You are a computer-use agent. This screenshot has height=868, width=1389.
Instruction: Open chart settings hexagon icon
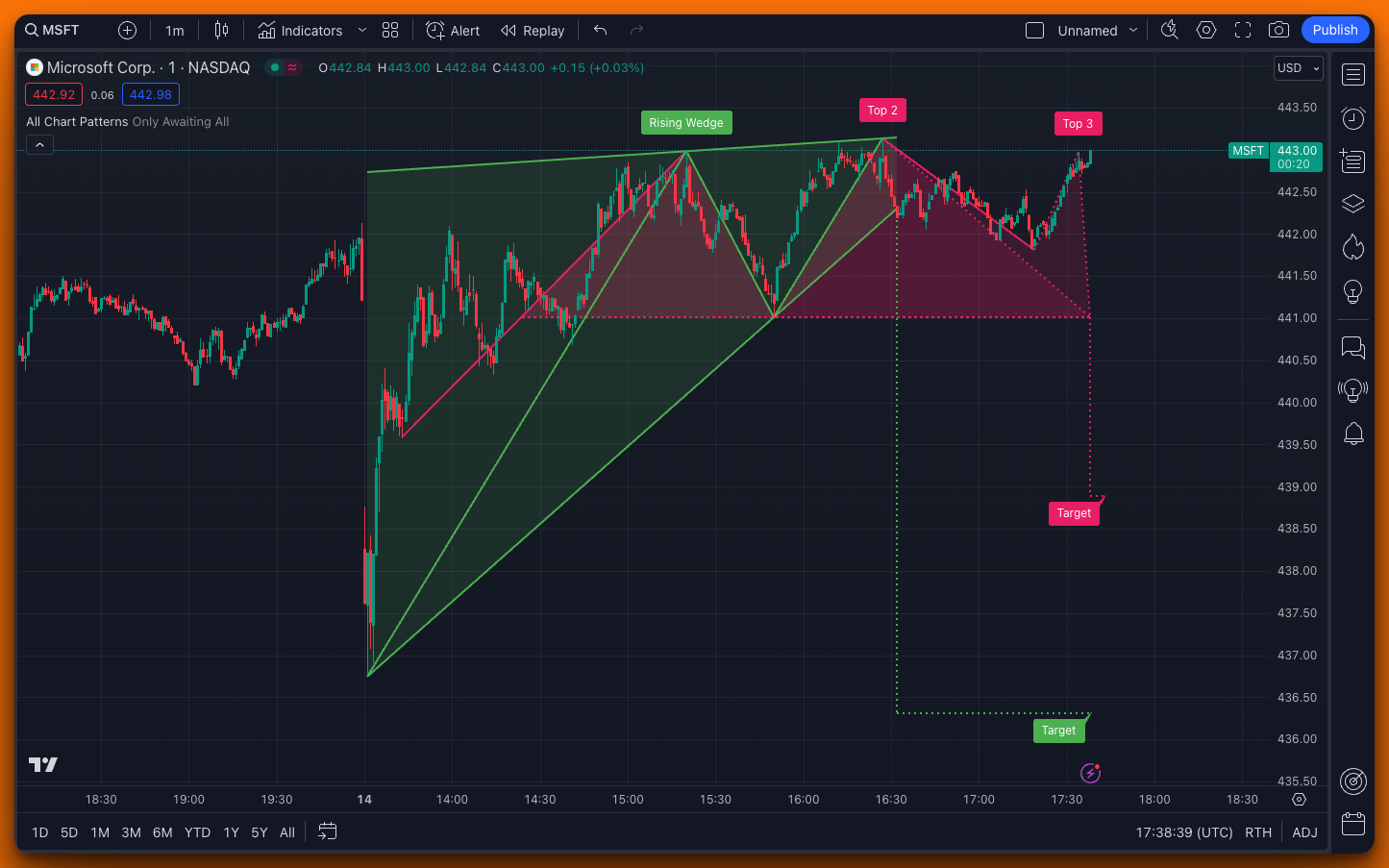click(x=1206, y=30)
